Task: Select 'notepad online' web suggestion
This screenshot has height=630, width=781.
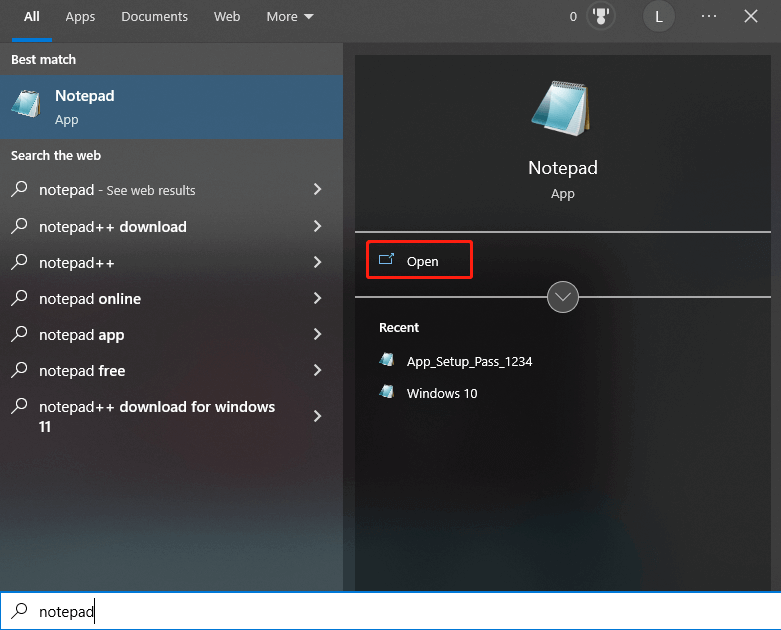Action: [x=171, y=298]
